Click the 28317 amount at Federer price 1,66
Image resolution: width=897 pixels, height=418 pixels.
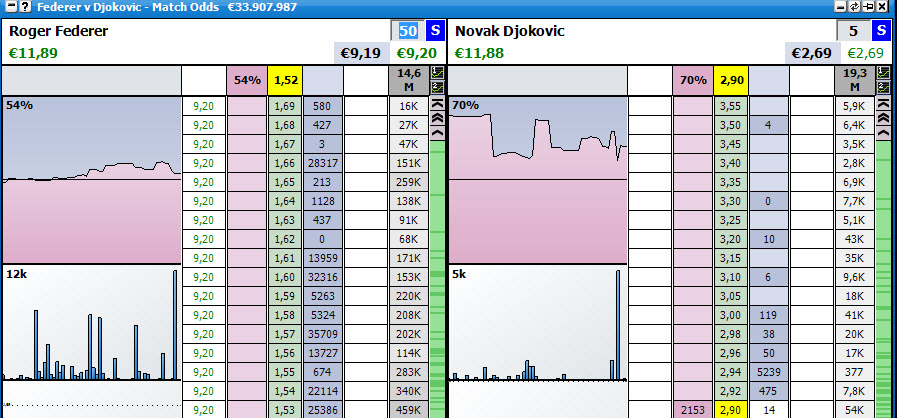point(323,164)
